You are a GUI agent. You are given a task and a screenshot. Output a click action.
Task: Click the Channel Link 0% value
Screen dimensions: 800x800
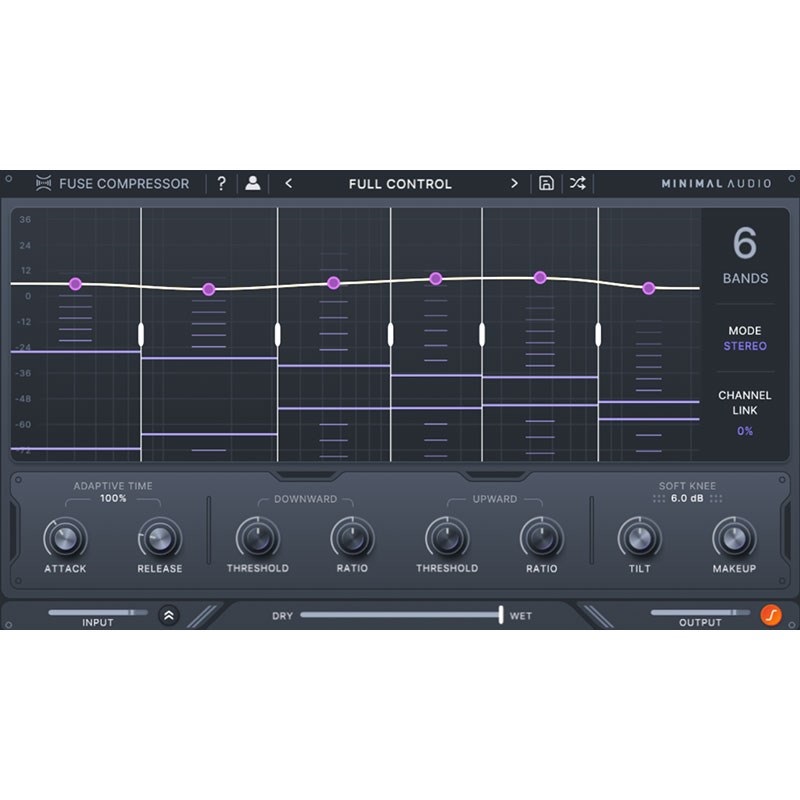click(x=745, y=431)
